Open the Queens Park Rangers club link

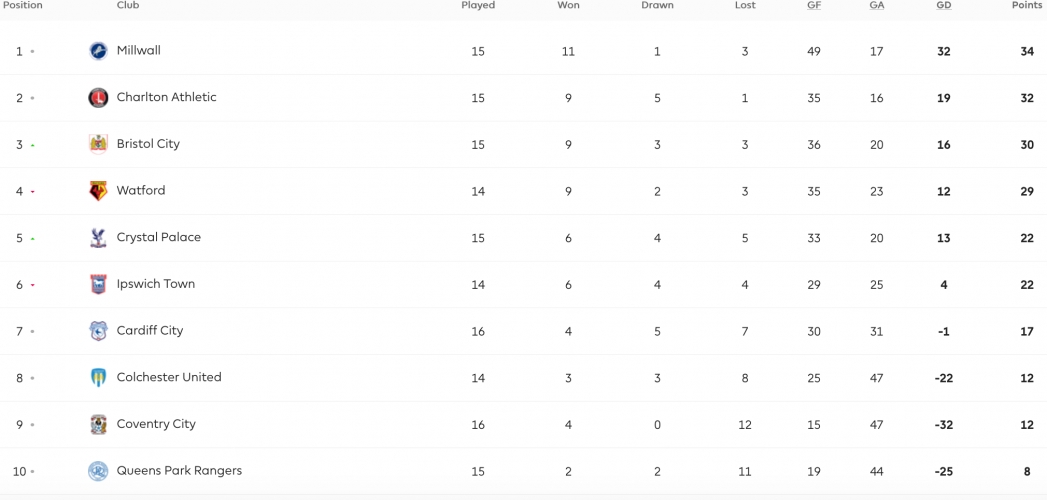179,471
